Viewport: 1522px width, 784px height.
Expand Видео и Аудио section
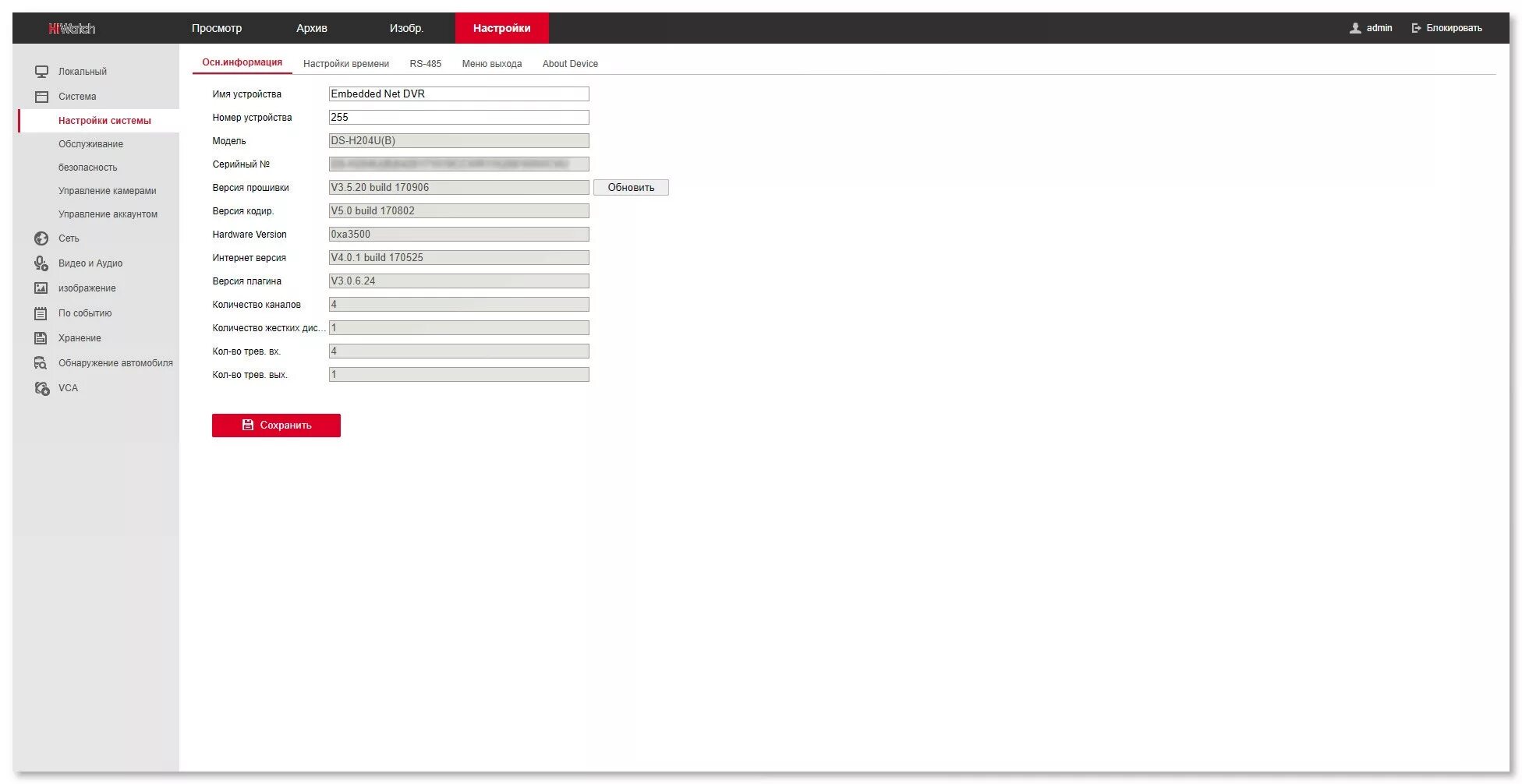tap(90, 263)
